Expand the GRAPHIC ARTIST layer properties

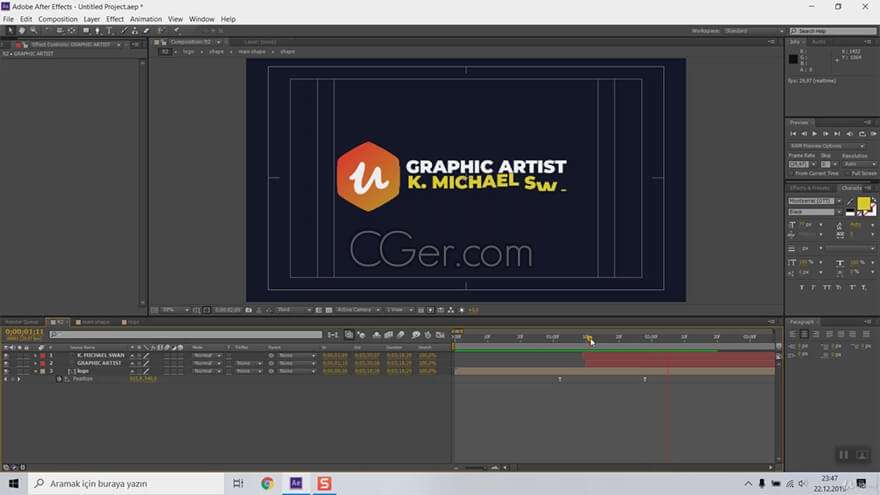pos(35,363)
